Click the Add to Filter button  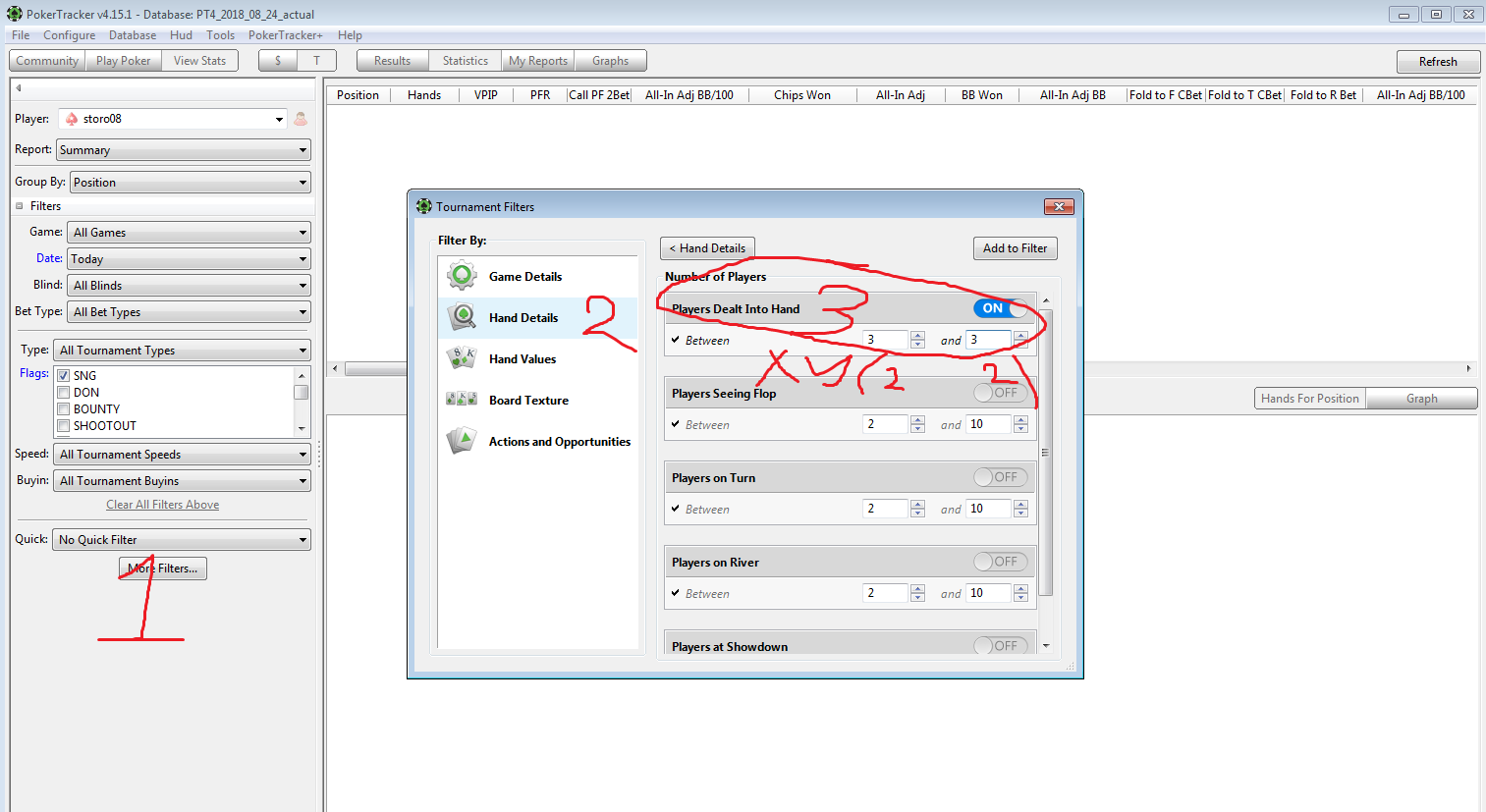(1015, 248)
